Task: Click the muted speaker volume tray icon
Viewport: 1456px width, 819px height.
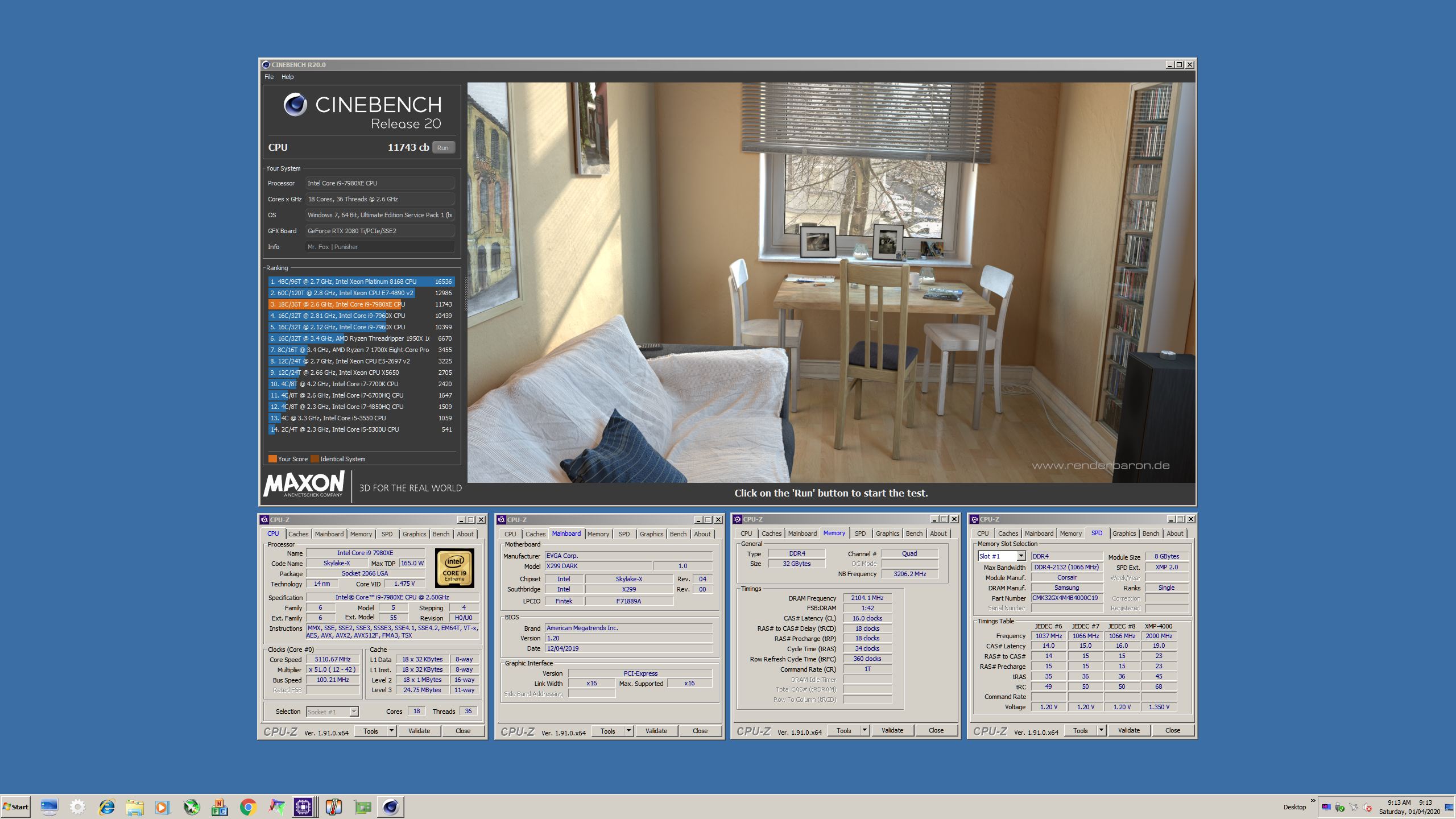Action: click(1367, 807)
